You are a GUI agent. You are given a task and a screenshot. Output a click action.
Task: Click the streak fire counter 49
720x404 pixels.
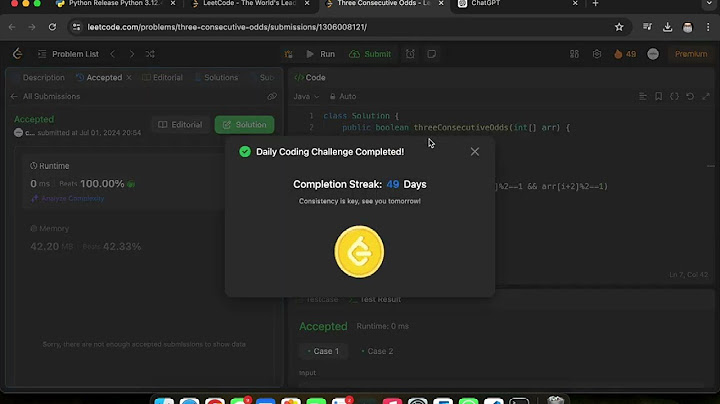click(625, 54)
